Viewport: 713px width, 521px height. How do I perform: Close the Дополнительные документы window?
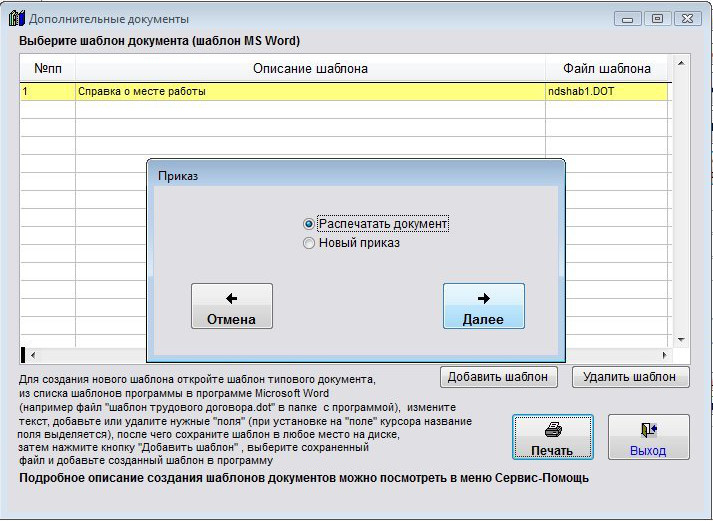(687, 19)
